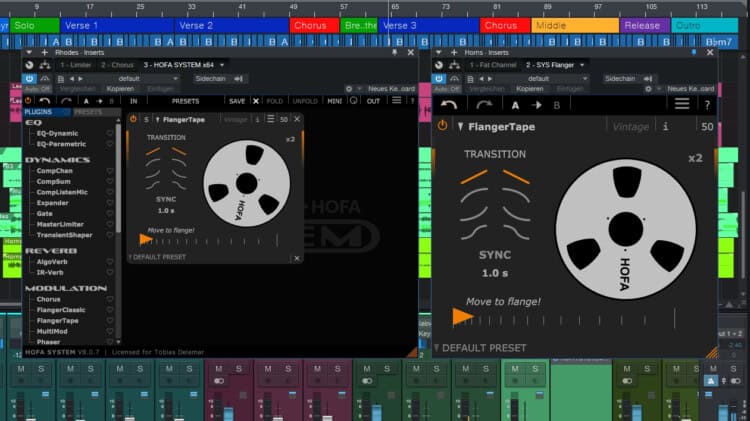
Task: Click Sidechain button in Rhodes window
Action: (x=210, y=78)
